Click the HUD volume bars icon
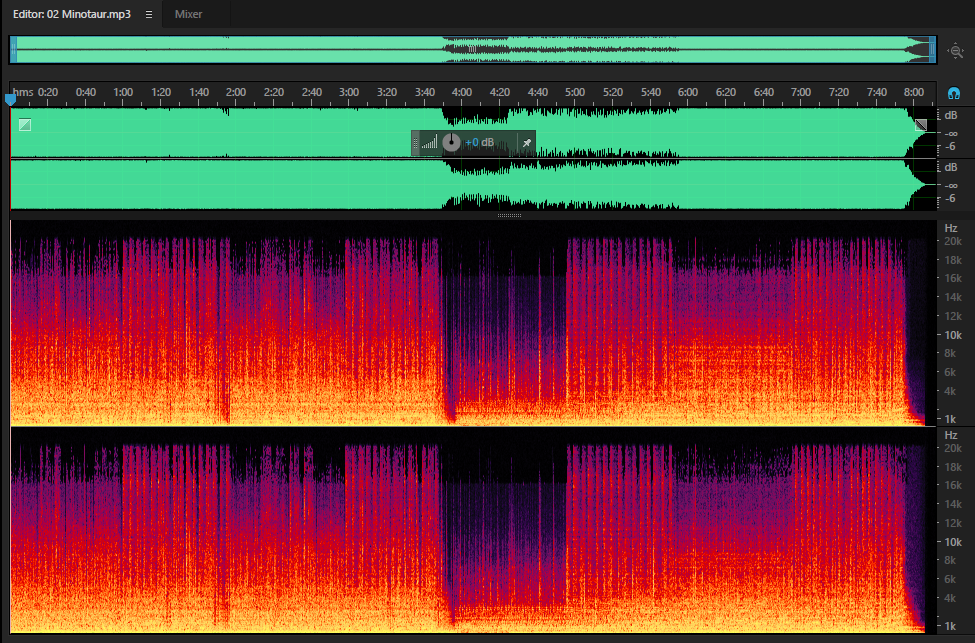 click(x=429, y=143)
